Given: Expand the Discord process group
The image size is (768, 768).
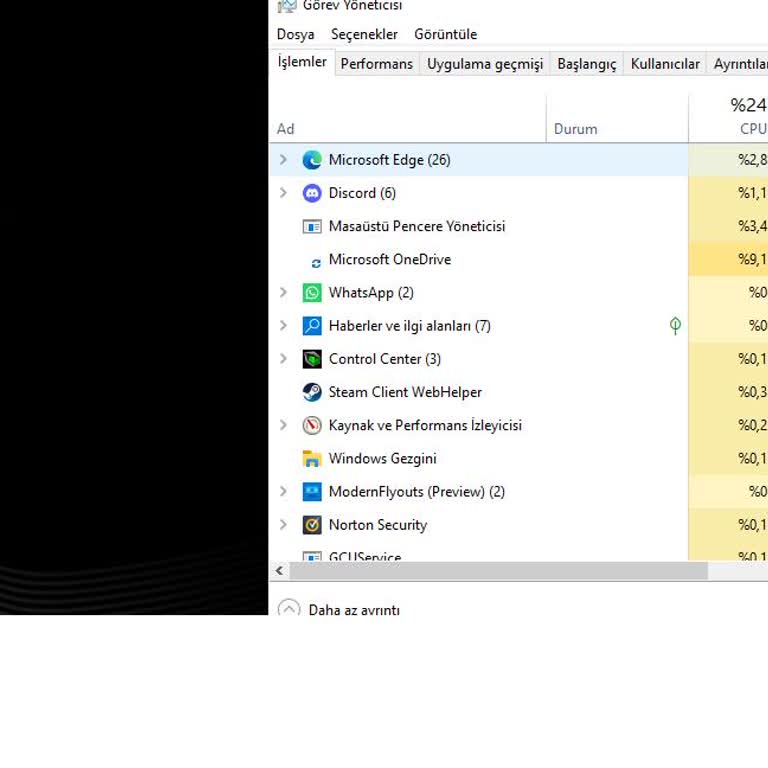Looking at the screenshot, I should click(x=283, y=193).
